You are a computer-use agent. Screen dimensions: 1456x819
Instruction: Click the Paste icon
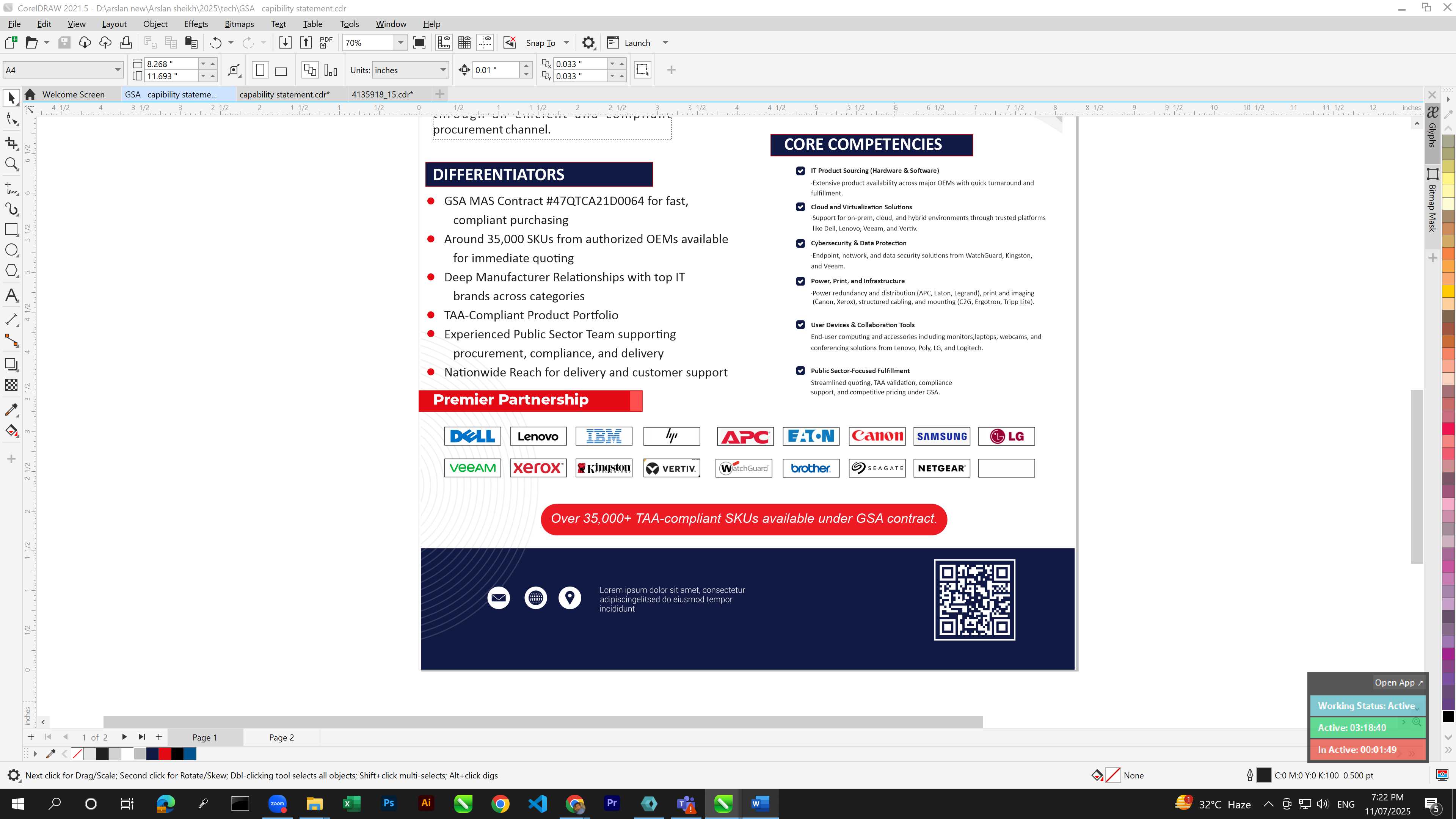[191, 42]
